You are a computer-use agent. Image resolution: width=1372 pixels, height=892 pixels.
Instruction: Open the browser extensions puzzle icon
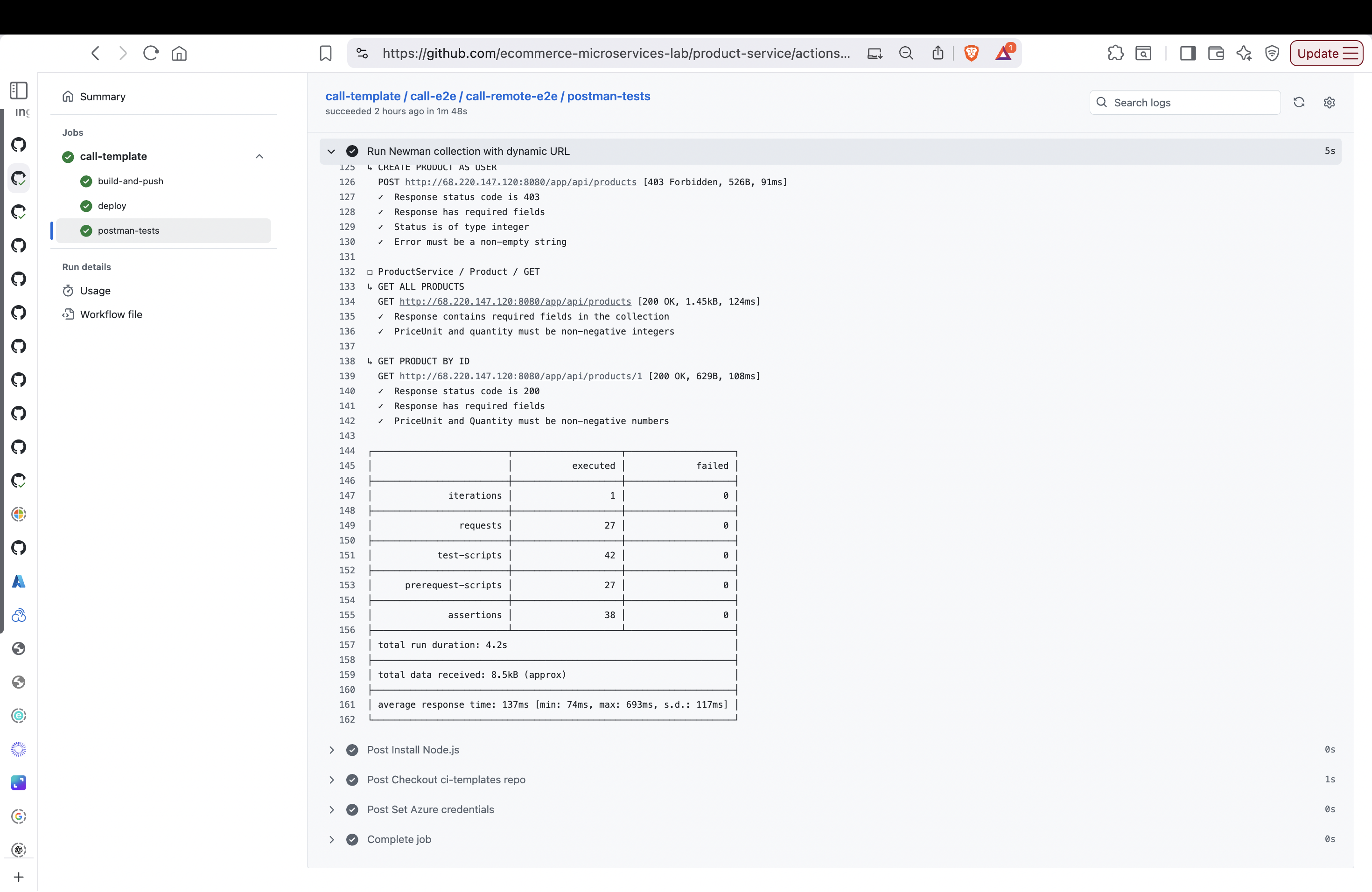(x=1115, y=54)
